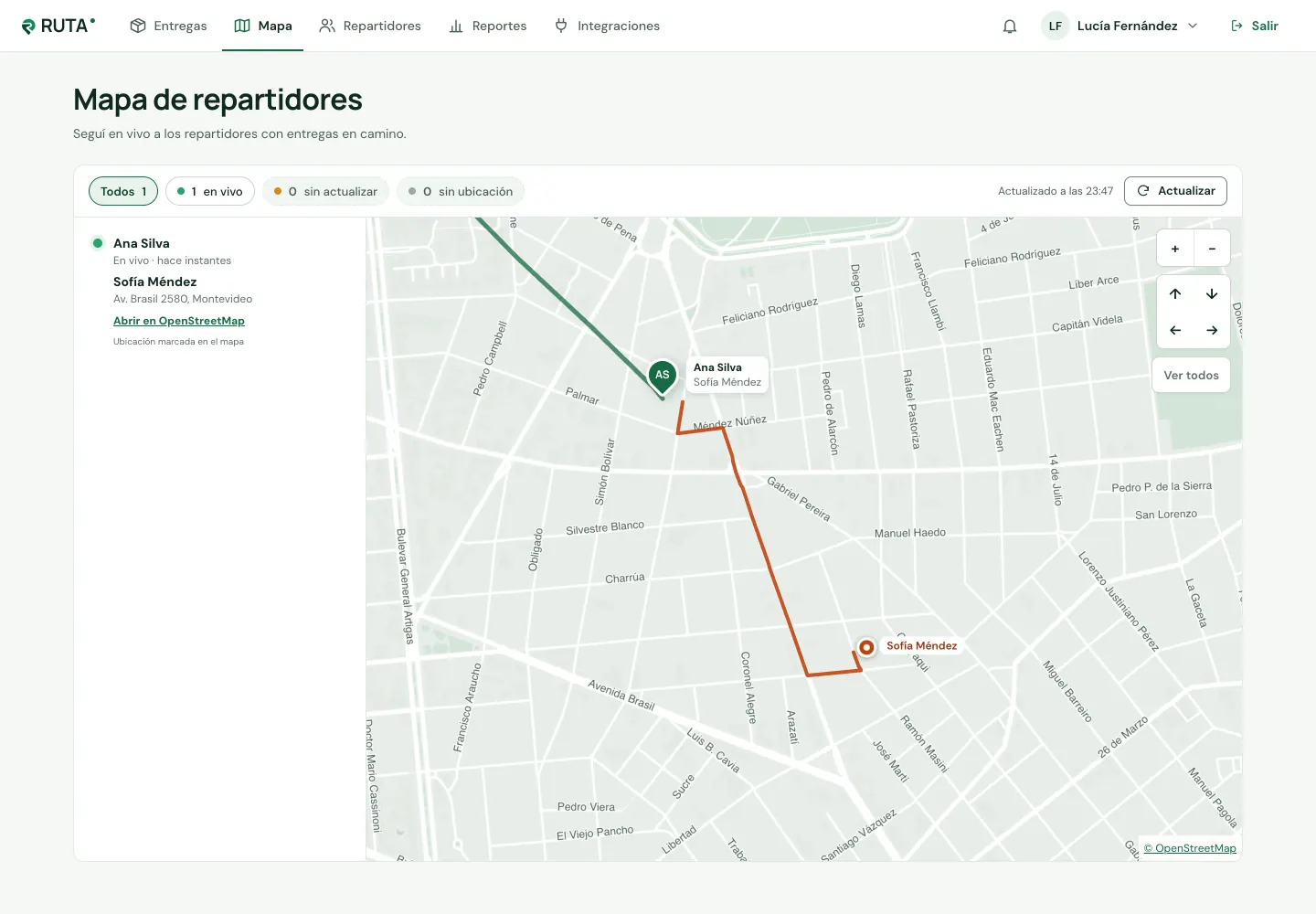Zoom in on the map
The height and width of the screenshot is (914, 1316).
coord(1175,248)
